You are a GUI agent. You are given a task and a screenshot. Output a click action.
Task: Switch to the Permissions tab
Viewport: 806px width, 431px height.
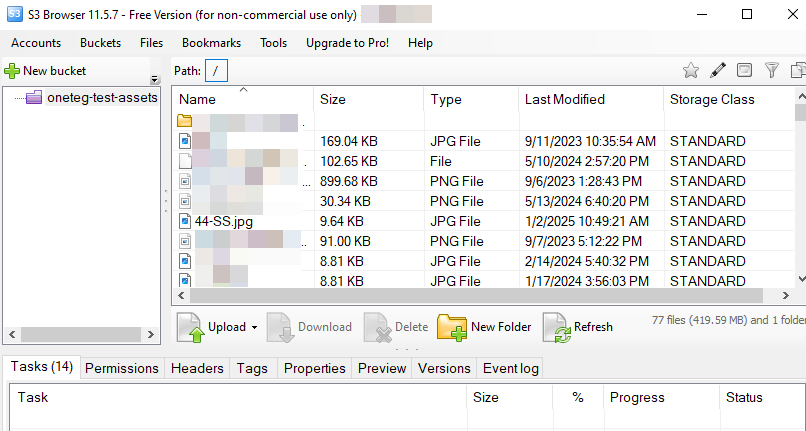click(x=122, y=368)
